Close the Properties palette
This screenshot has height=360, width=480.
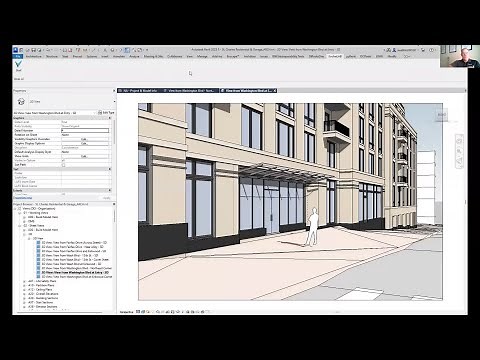114,91
